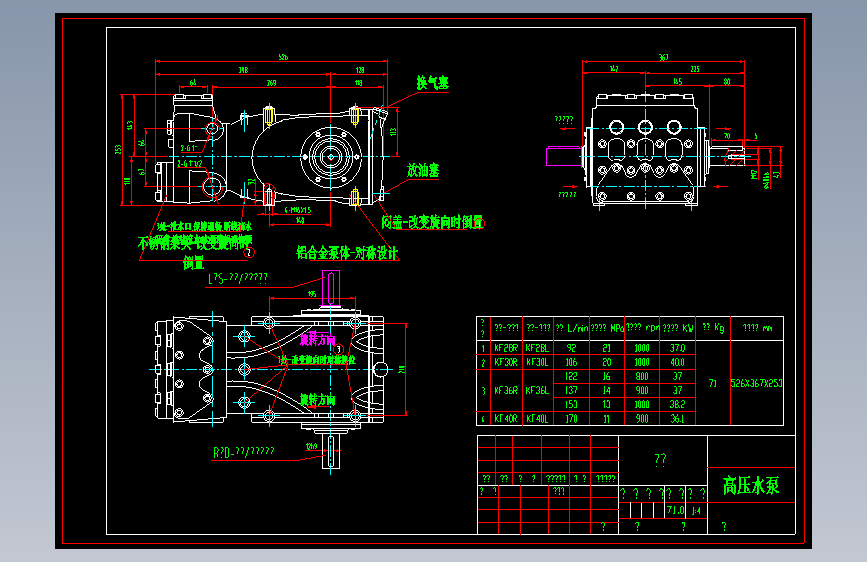Click table cell KF28R
Viewport: 867px width, 562px height.
tap(506, 348)
